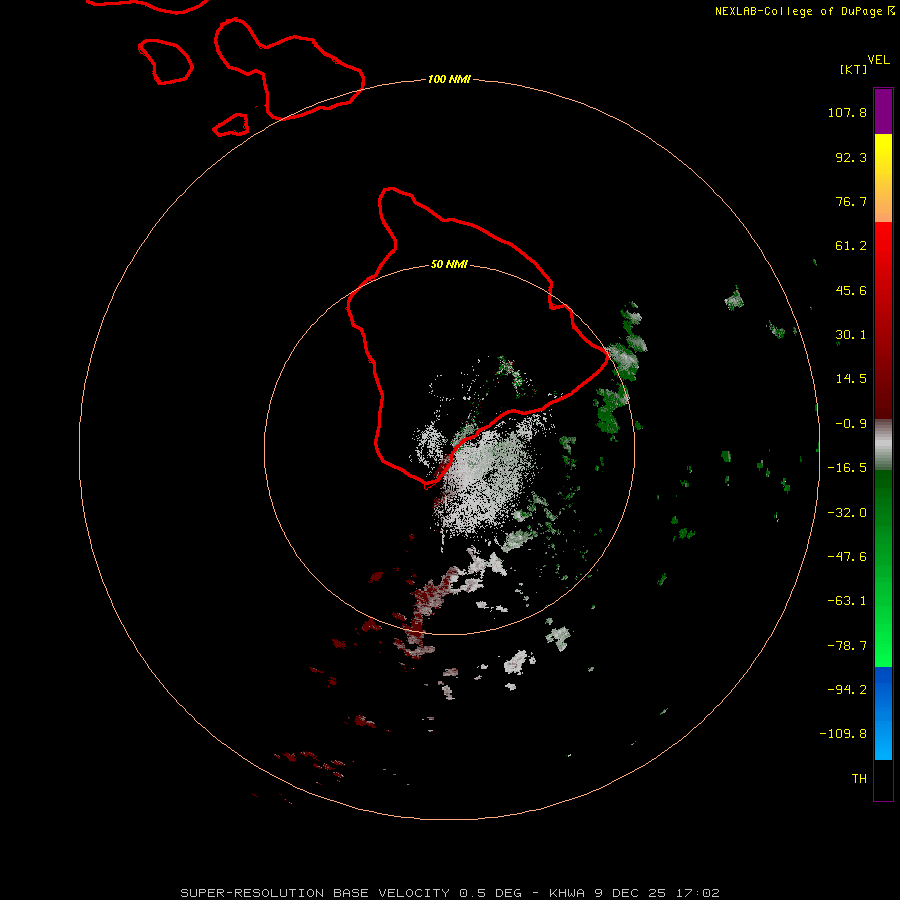Select the 107.8 value on the velocity scale
Image resolution: width=900 pixels, height=900 pixels.
847,112
